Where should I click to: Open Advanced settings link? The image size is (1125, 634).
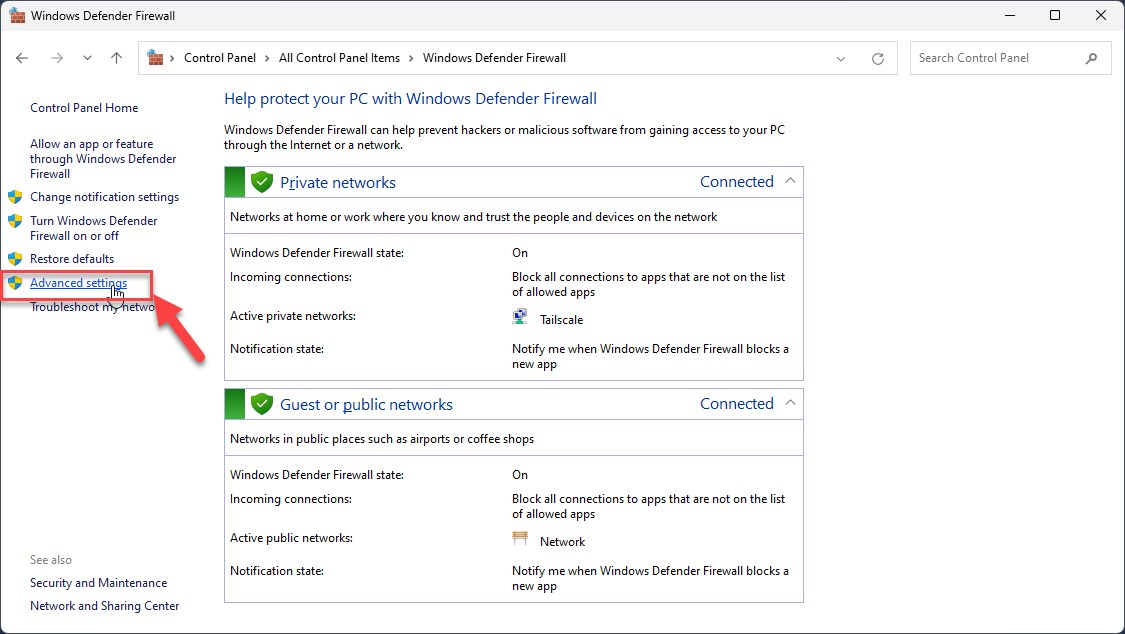tap(78, 283)
